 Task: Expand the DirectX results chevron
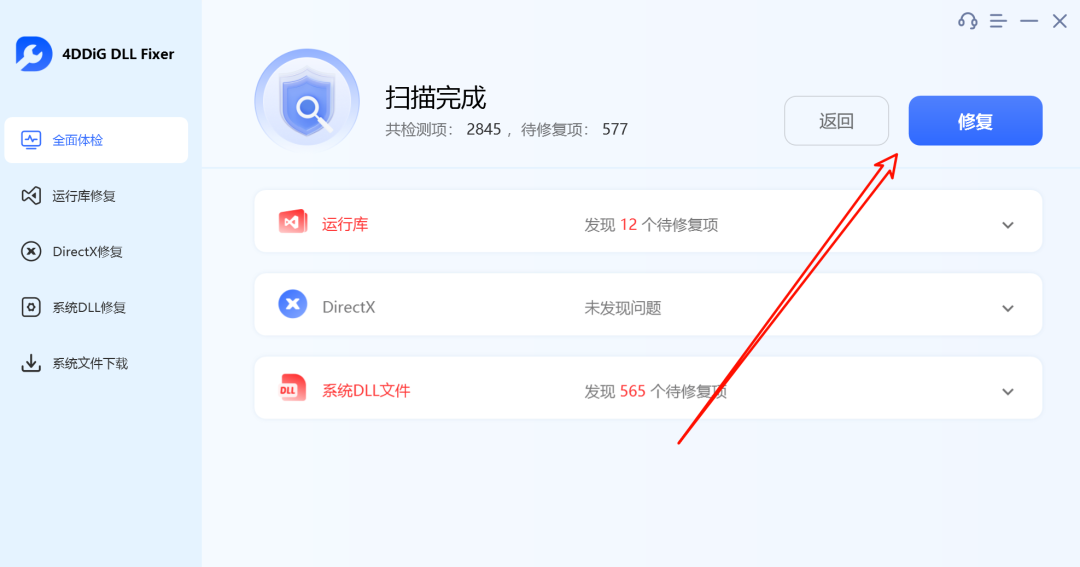pos(1008,309)
